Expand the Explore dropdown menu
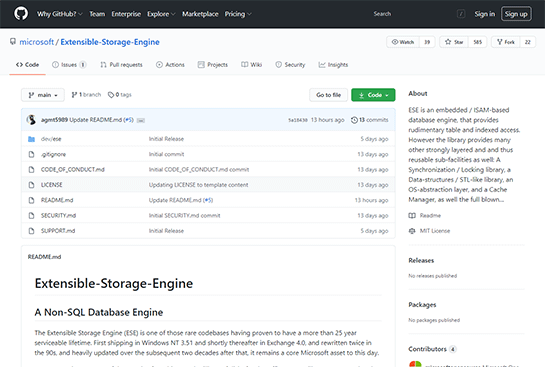This screenshot has width=545, height=367. (x=161, y=14)
